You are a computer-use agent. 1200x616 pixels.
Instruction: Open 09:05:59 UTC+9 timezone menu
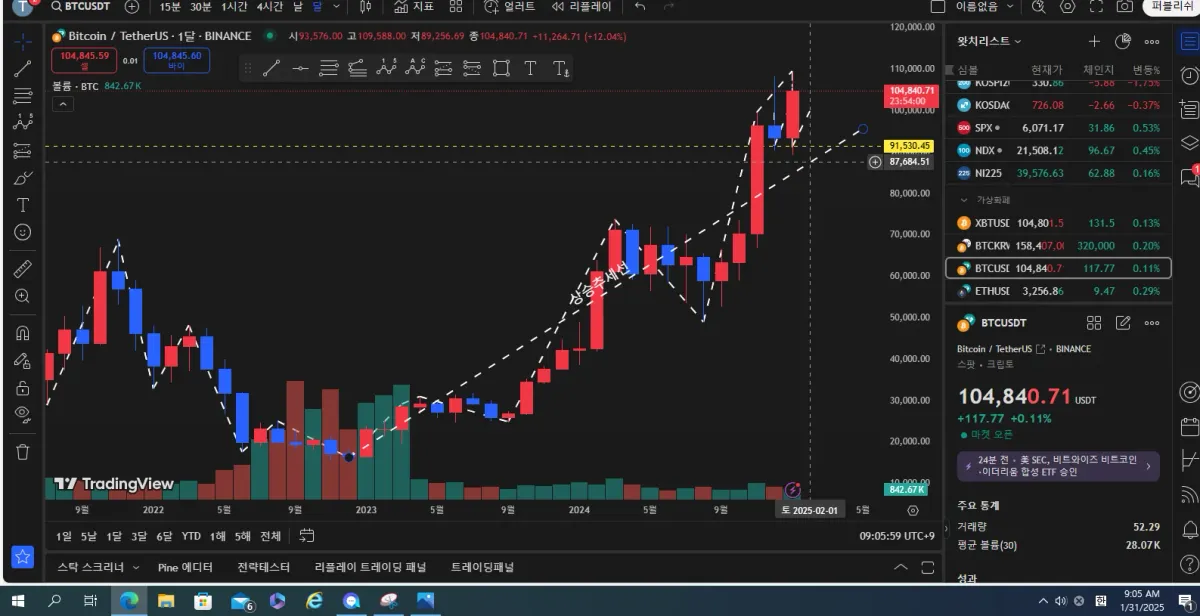[897, 536]
